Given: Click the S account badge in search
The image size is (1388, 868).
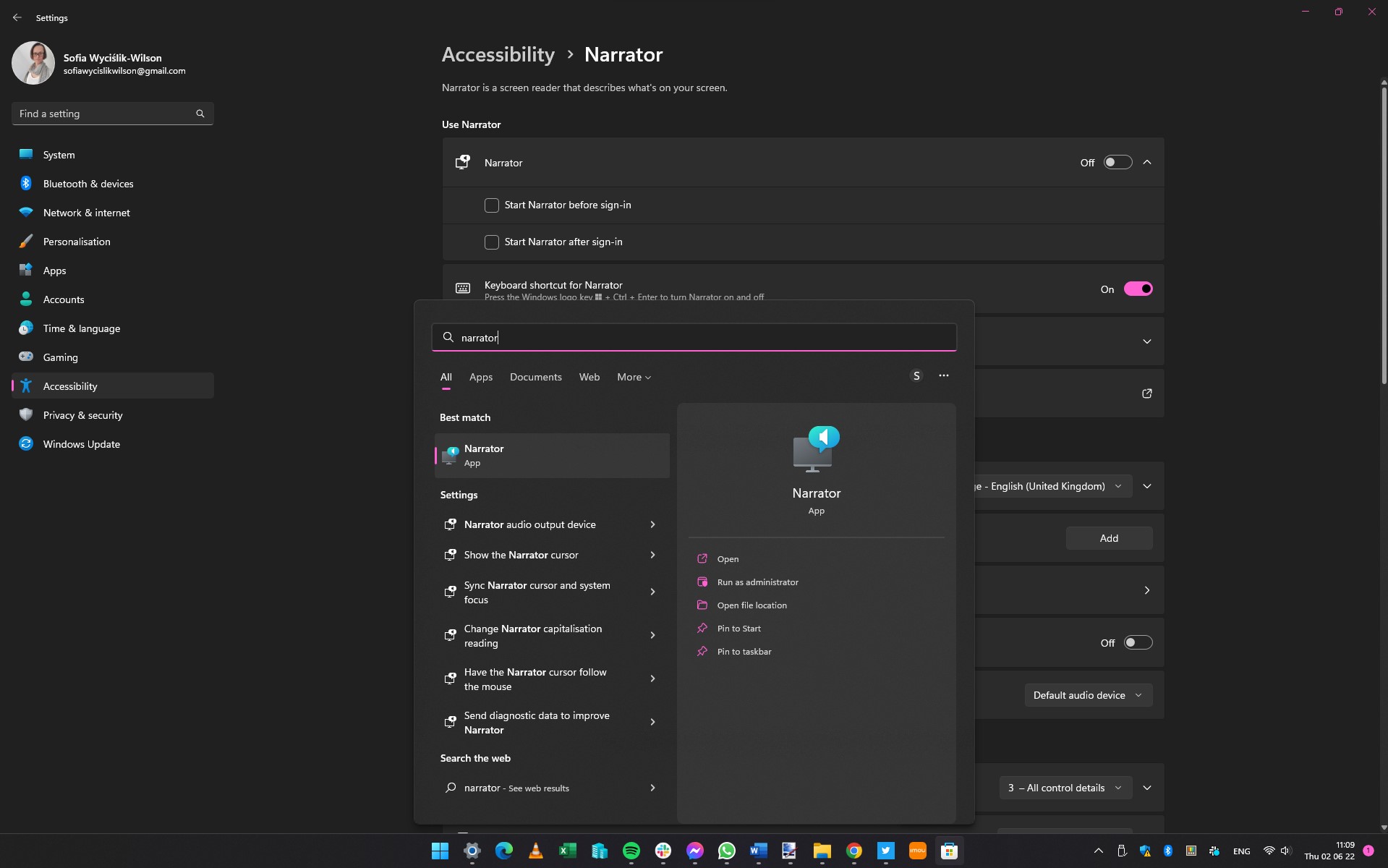Looking at the screenshot, I should [x=916, y=375].
